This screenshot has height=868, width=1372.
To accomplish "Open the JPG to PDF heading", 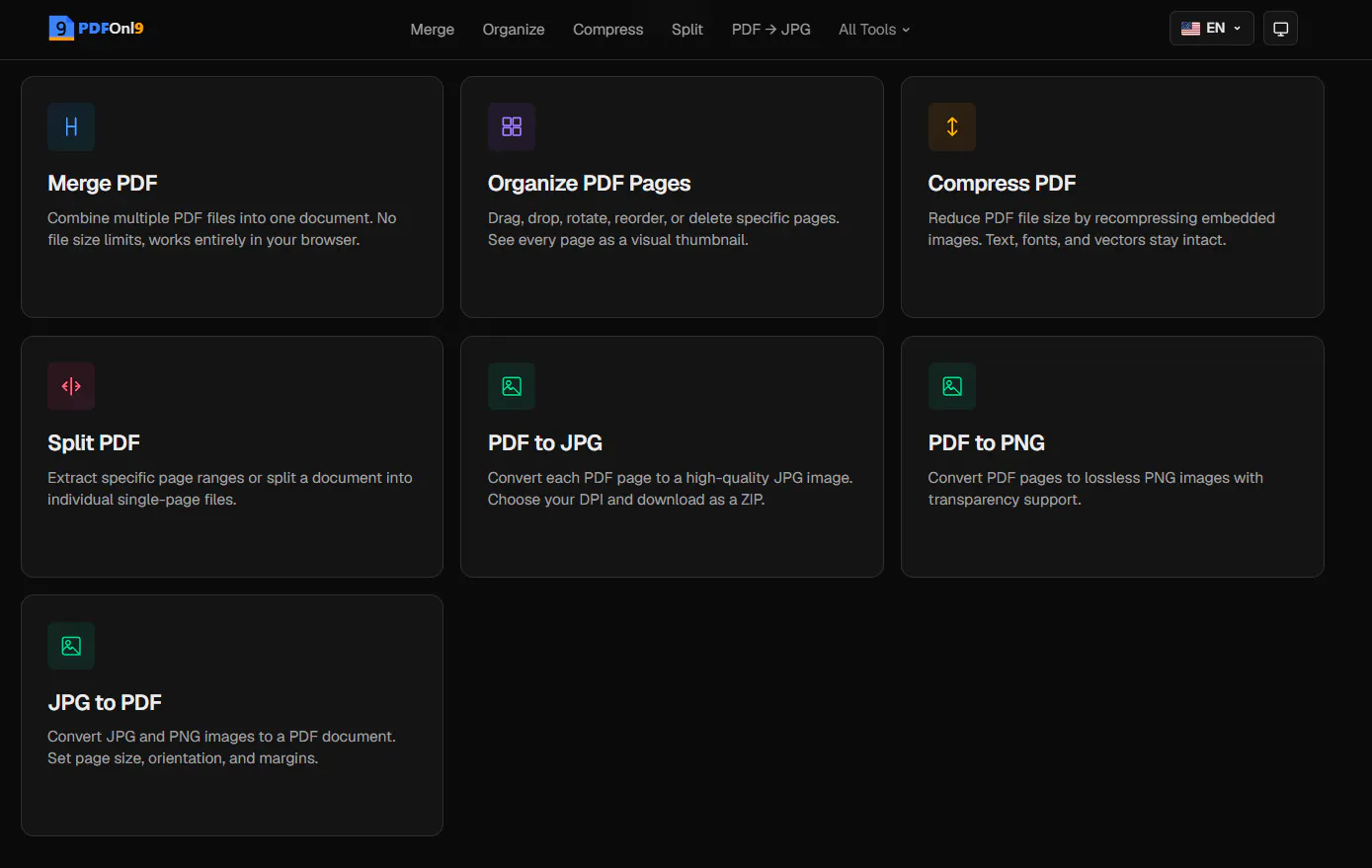I will click(x=105, y=703).
